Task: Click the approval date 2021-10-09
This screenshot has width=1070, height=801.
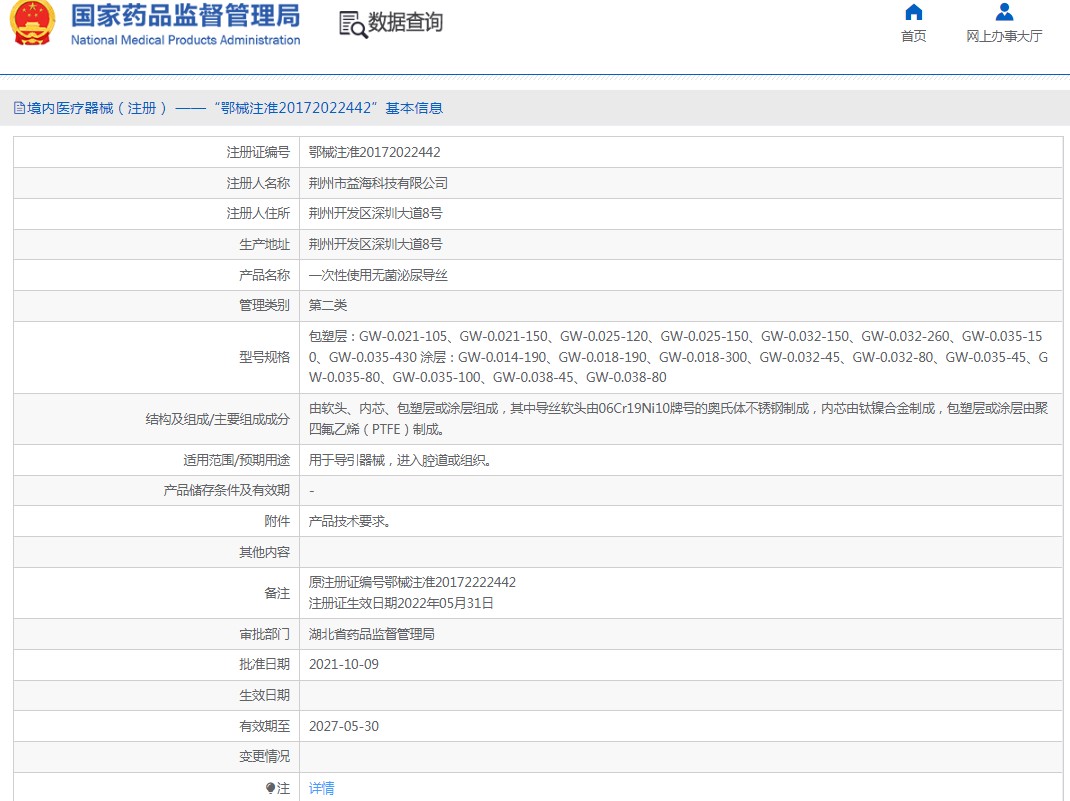Action: 344,665
